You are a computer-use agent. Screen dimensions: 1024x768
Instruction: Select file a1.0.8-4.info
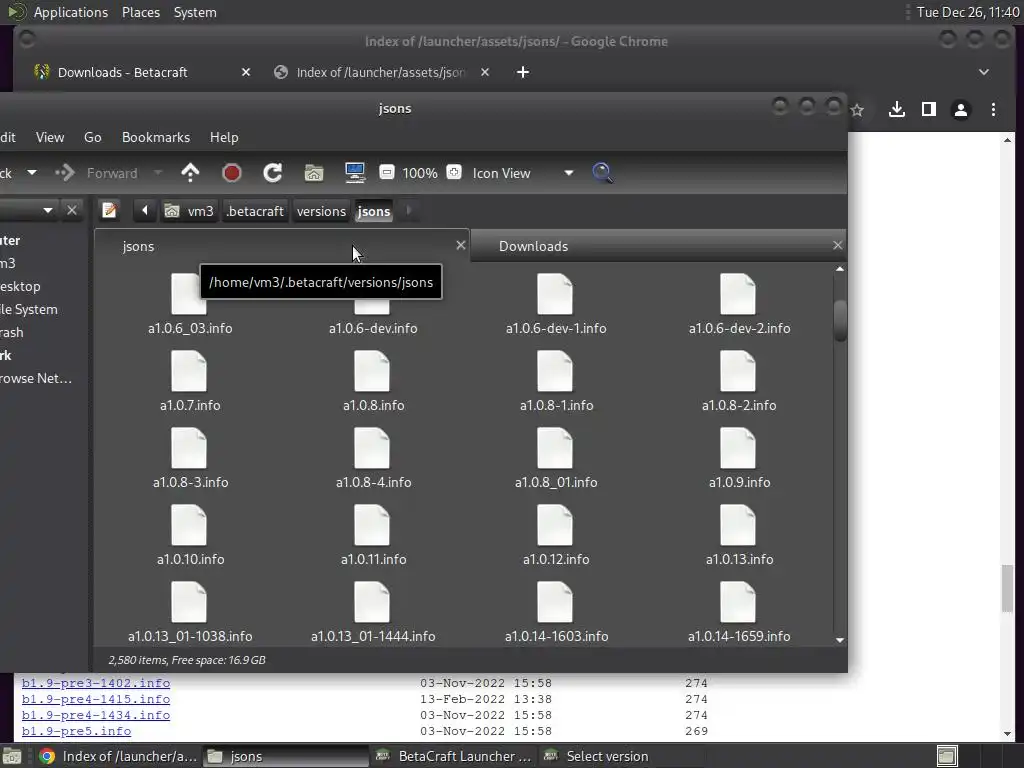373,458
